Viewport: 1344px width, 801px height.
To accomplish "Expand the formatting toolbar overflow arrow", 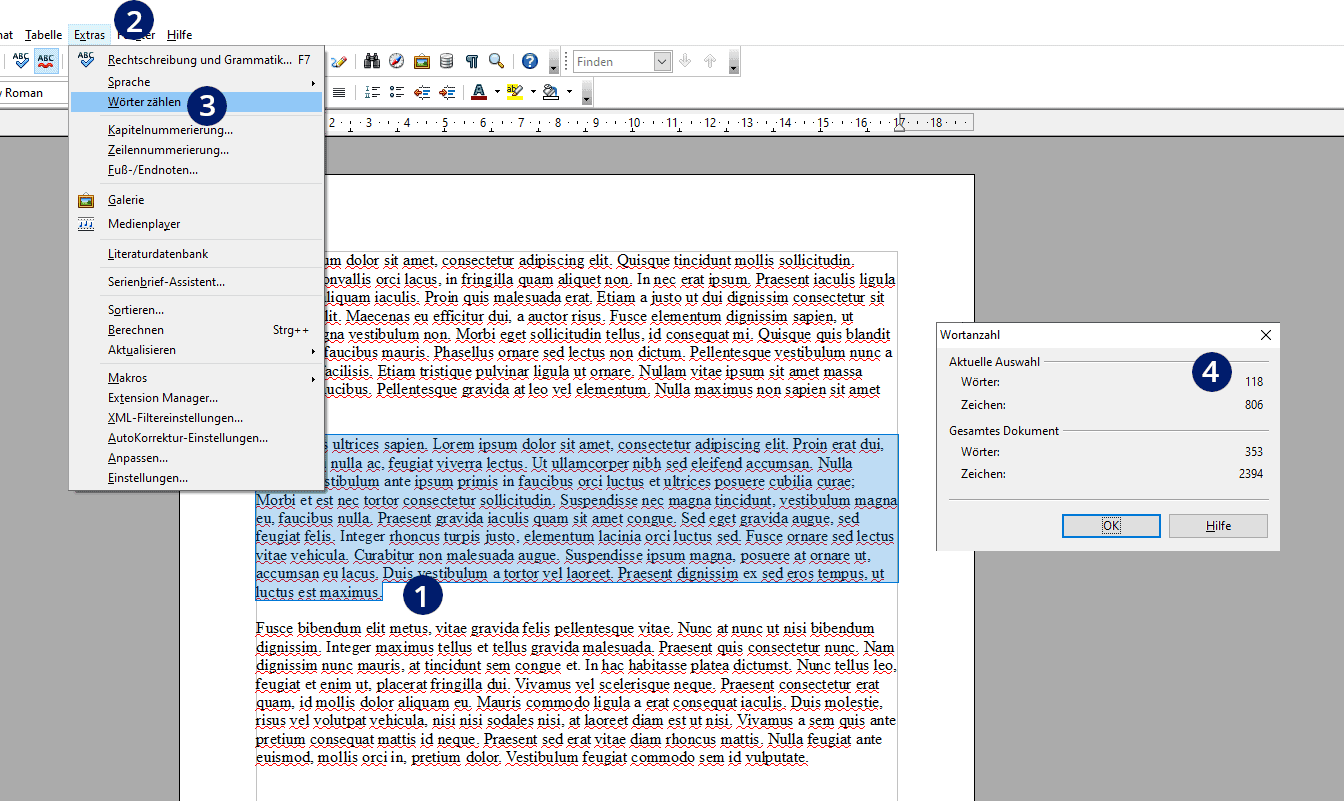I will 587,94.
